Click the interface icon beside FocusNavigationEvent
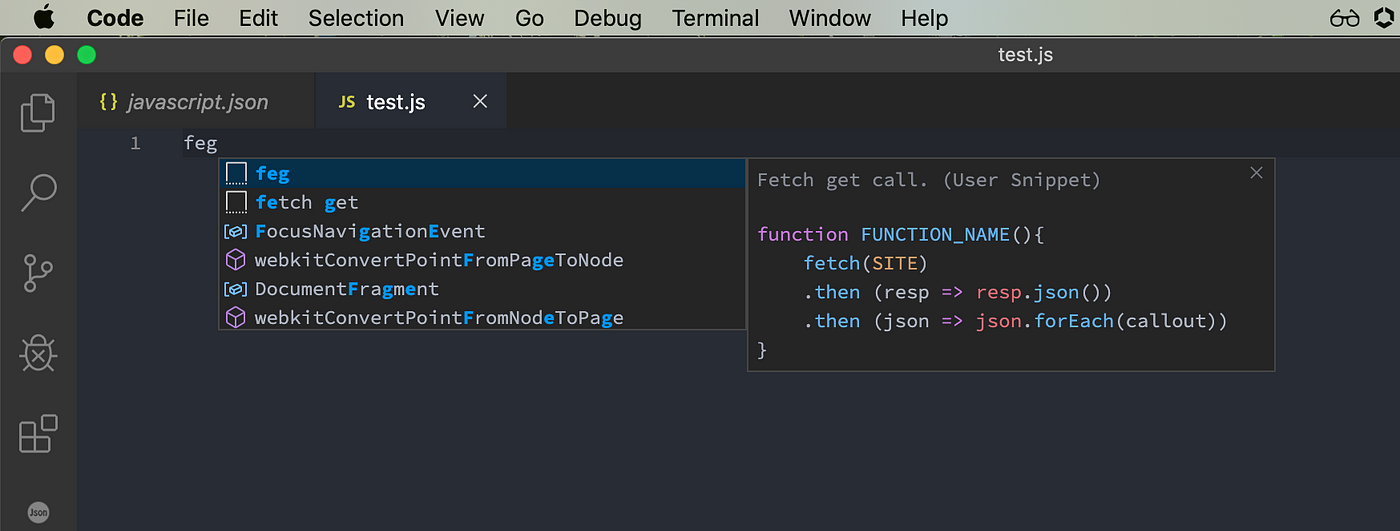The image size is (1400, 531). pyautogui.click(x=236, y=232)
